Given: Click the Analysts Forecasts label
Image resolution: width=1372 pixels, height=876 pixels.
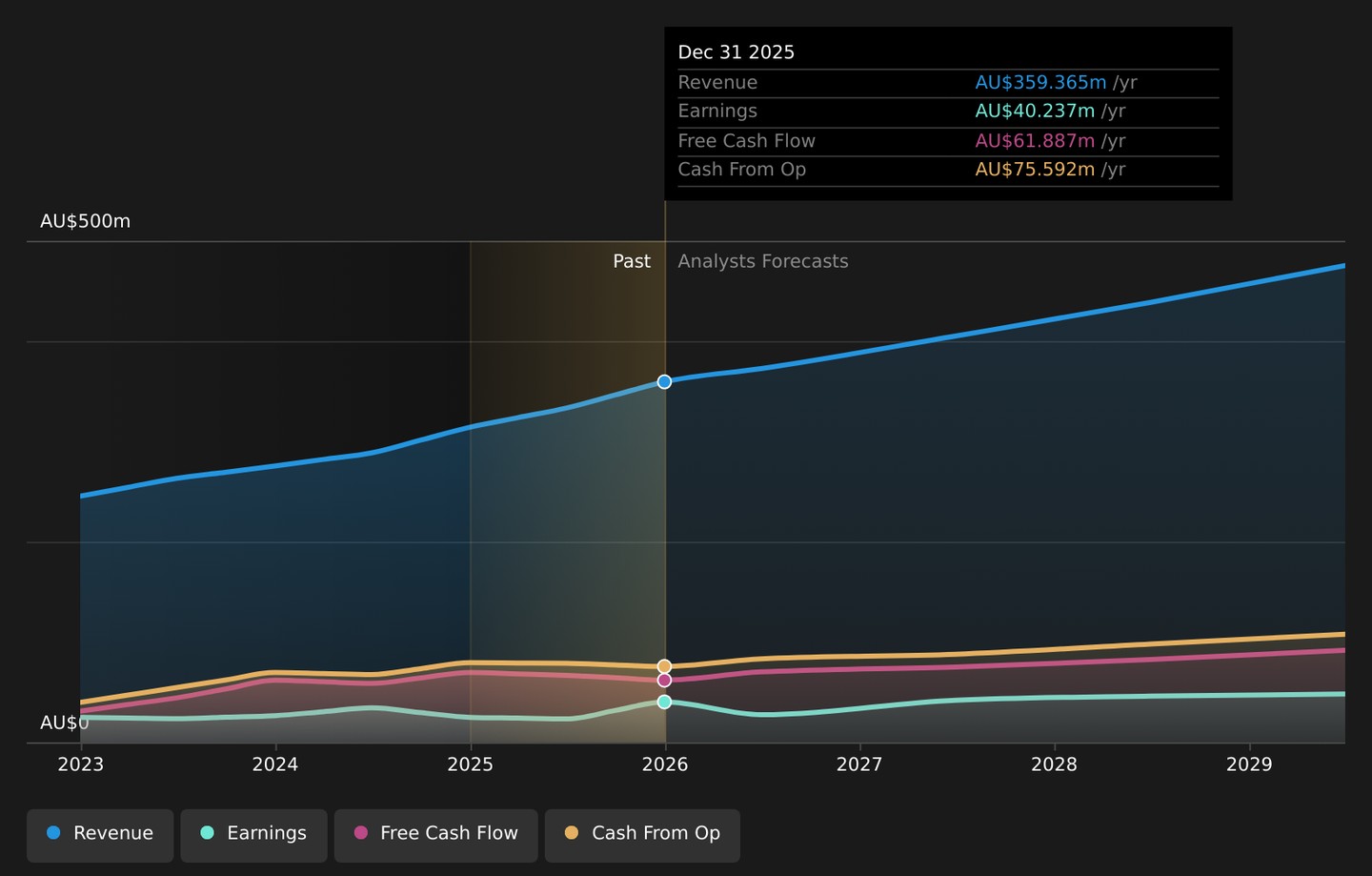Looking at the screenshot, I should pyautogui.click(x=763, y=261).
